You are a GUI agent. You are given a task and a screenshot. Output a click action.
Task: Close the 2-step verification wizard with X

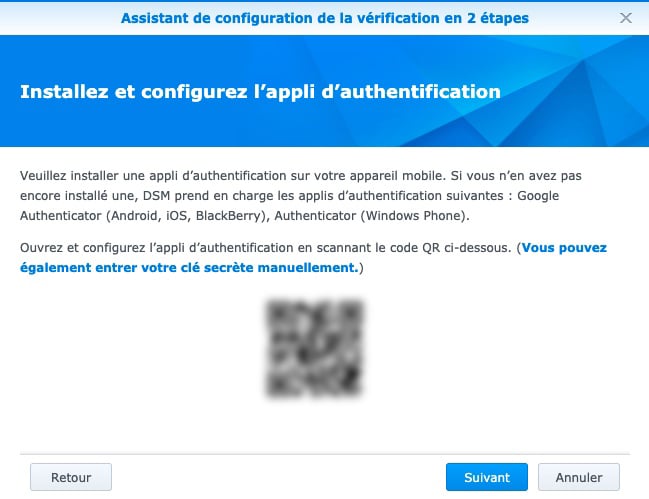(626, 18)
